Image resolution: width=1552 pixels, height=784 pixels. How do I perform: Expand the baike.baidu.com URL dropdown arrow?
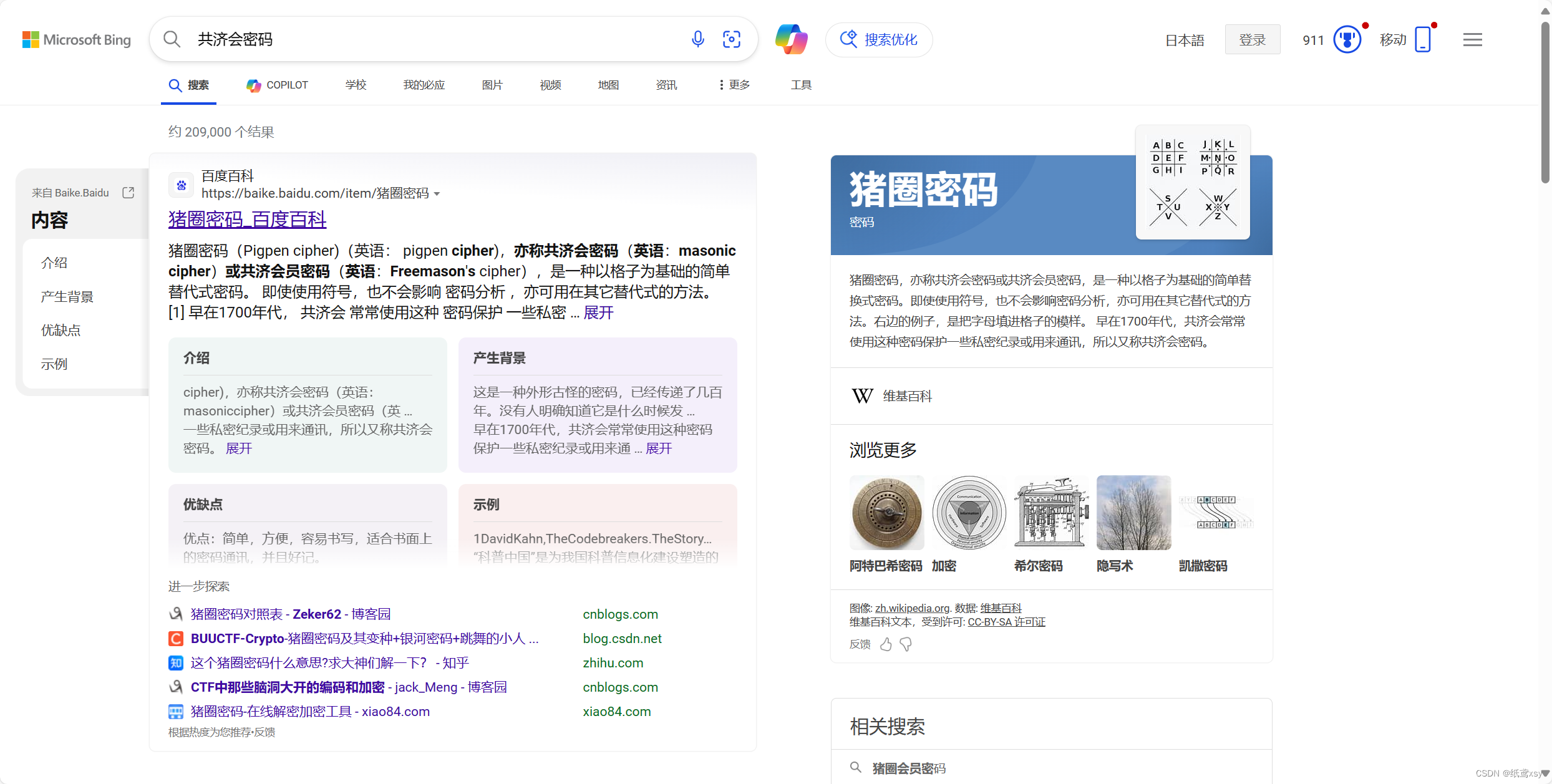coord(437,194)
